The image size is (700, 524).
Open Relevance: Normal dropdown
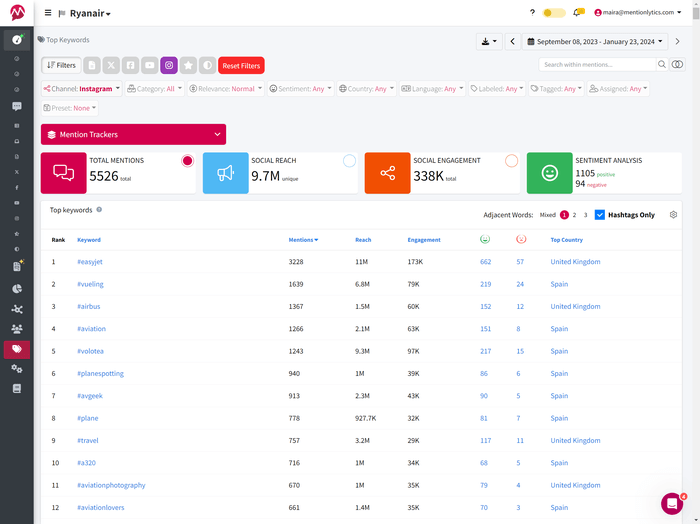tap(225, 88)
